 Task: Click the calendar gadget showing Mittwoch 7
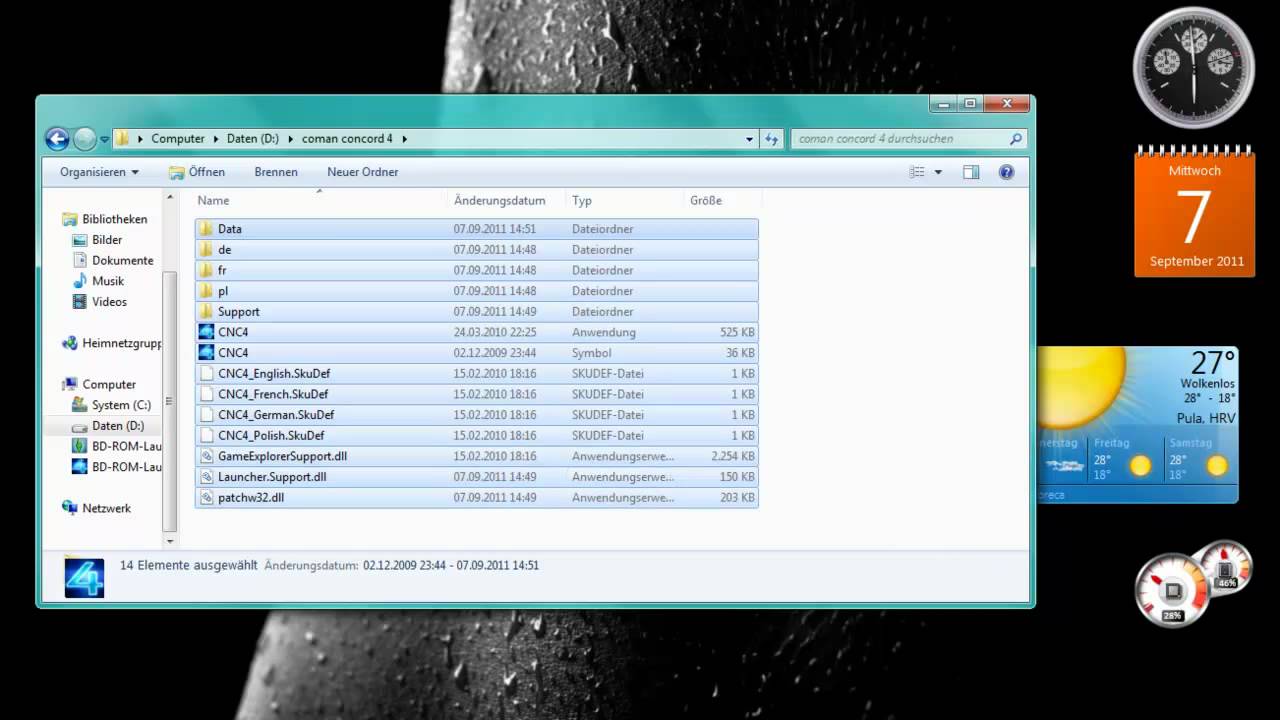point(1195,212)
